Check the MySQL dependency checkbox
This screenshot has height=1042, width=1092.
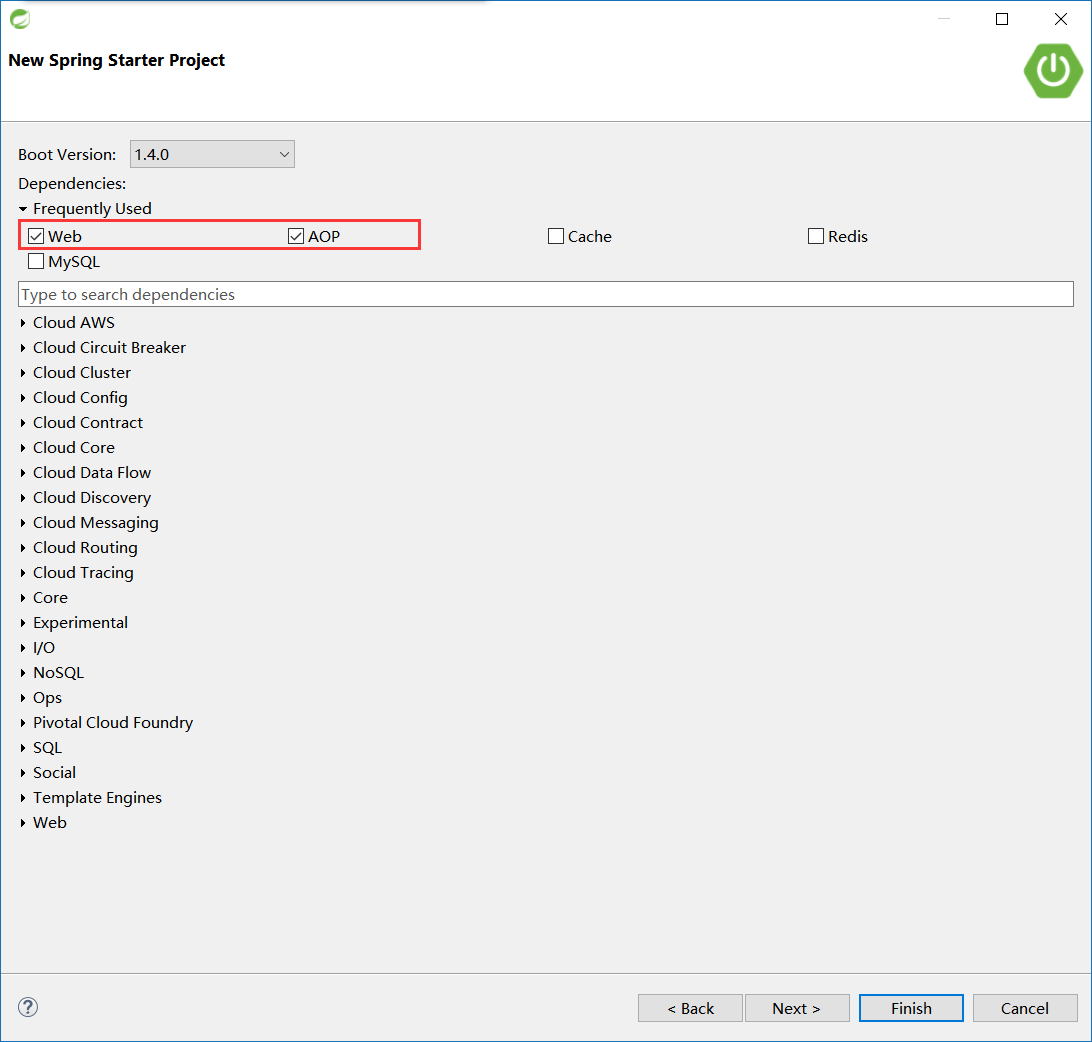[36, 261]
